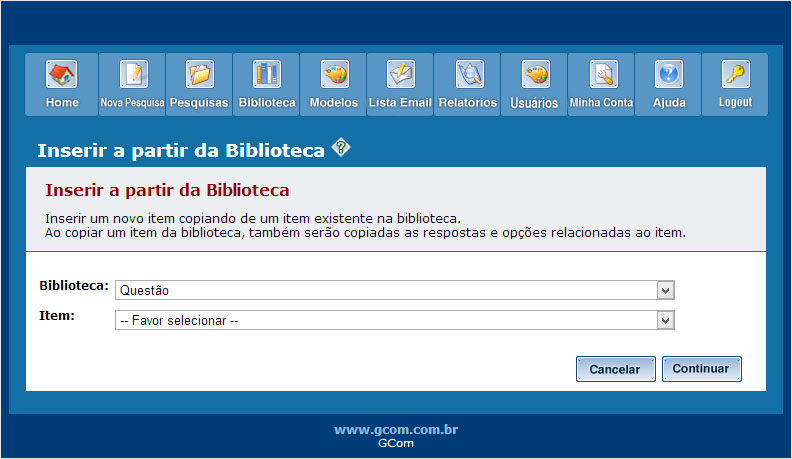The height and width of the screenshot is (459, 792).
Task: Click the Lista Email envelope icon
Action: [401, 74]
